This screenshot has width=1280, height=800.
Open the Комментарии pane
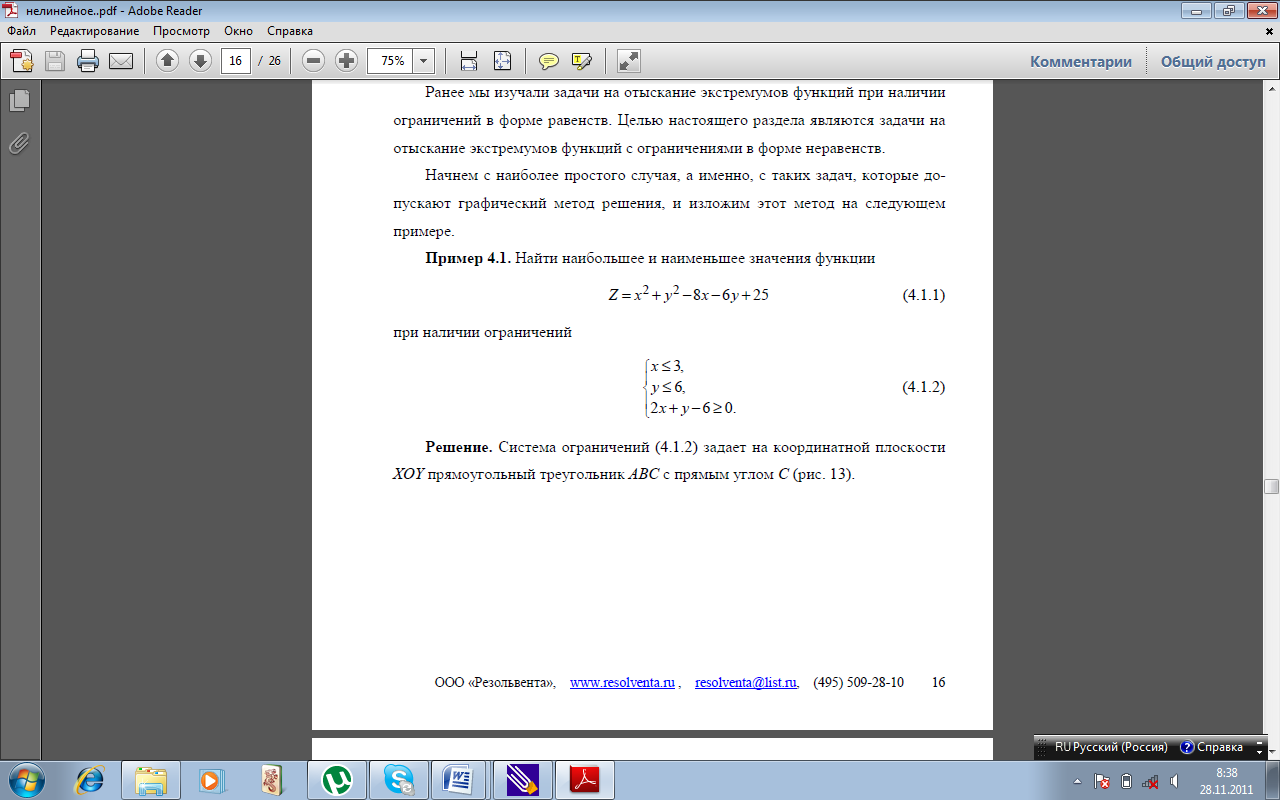[x=1081, y=61]
